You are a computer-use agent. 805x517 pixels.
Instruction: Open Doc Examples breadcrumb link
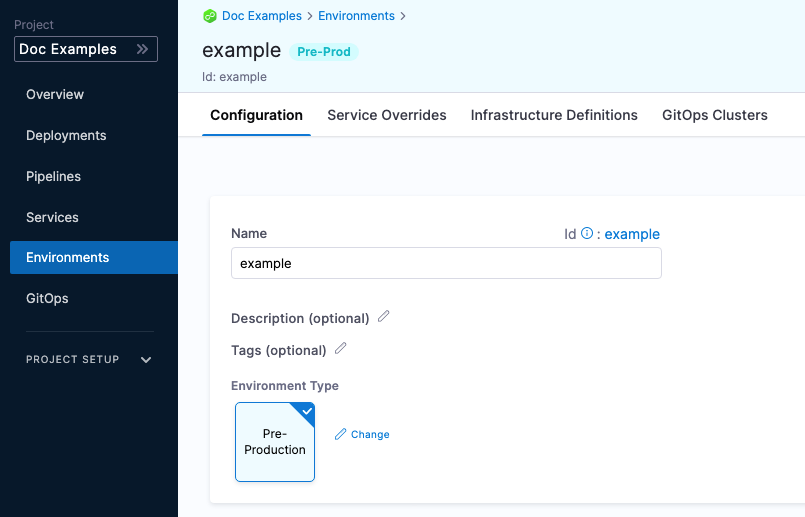click(263, 16)
